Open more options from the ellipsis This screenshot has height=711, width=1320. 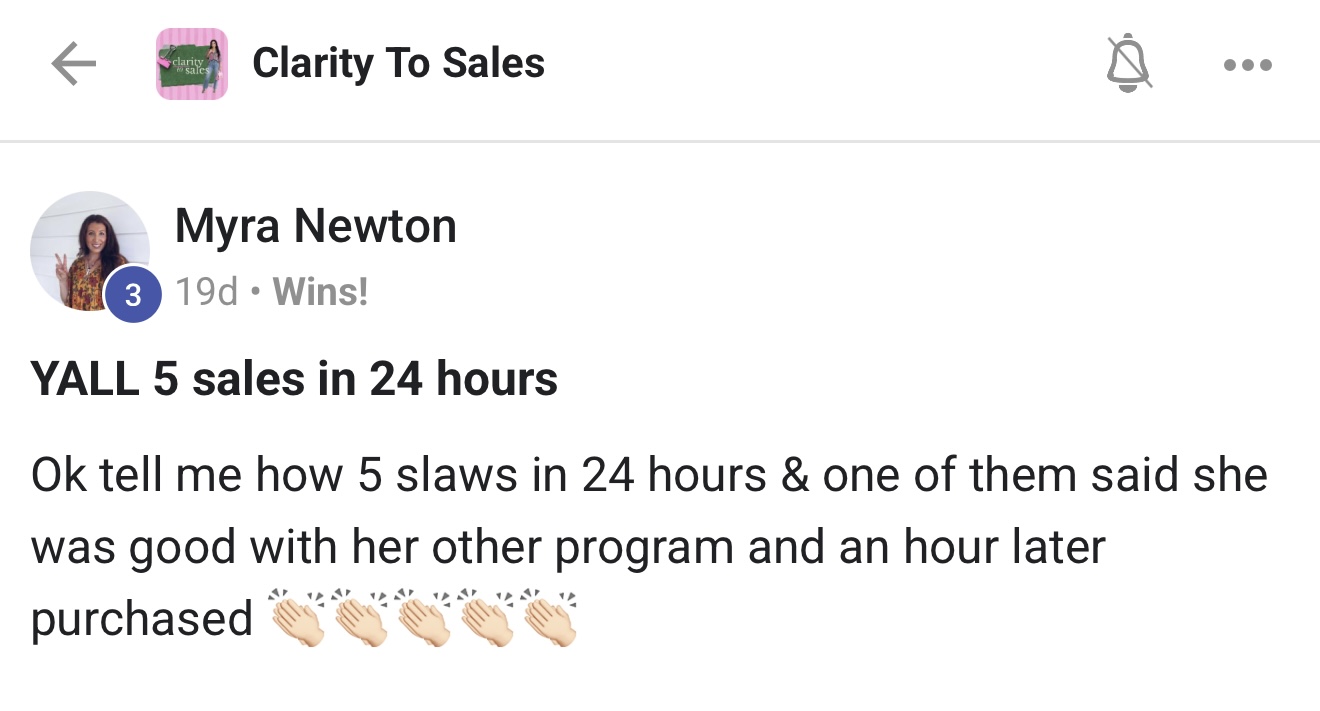pyautogui.click(x=1247, y=63)
